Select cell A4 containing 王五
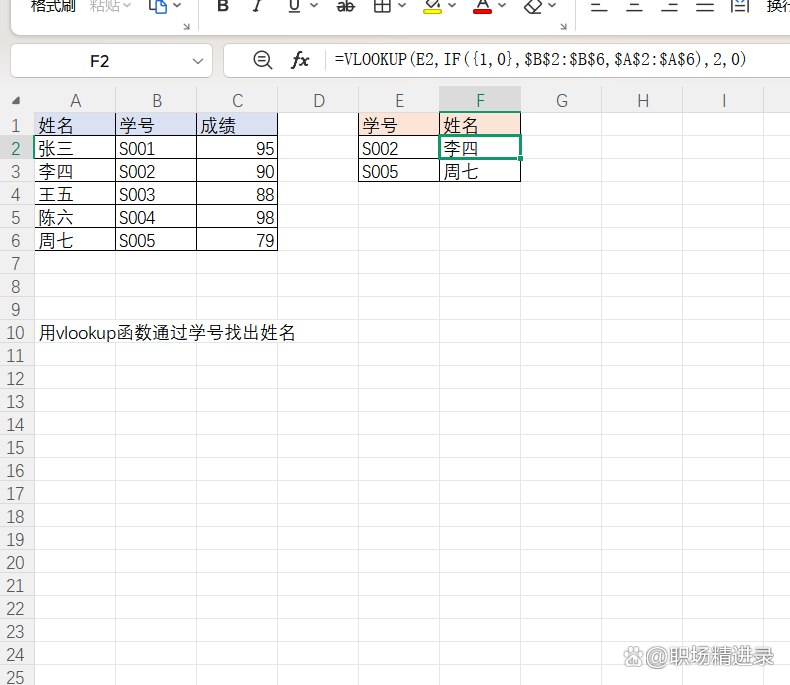790x685 pixels. 75,194
